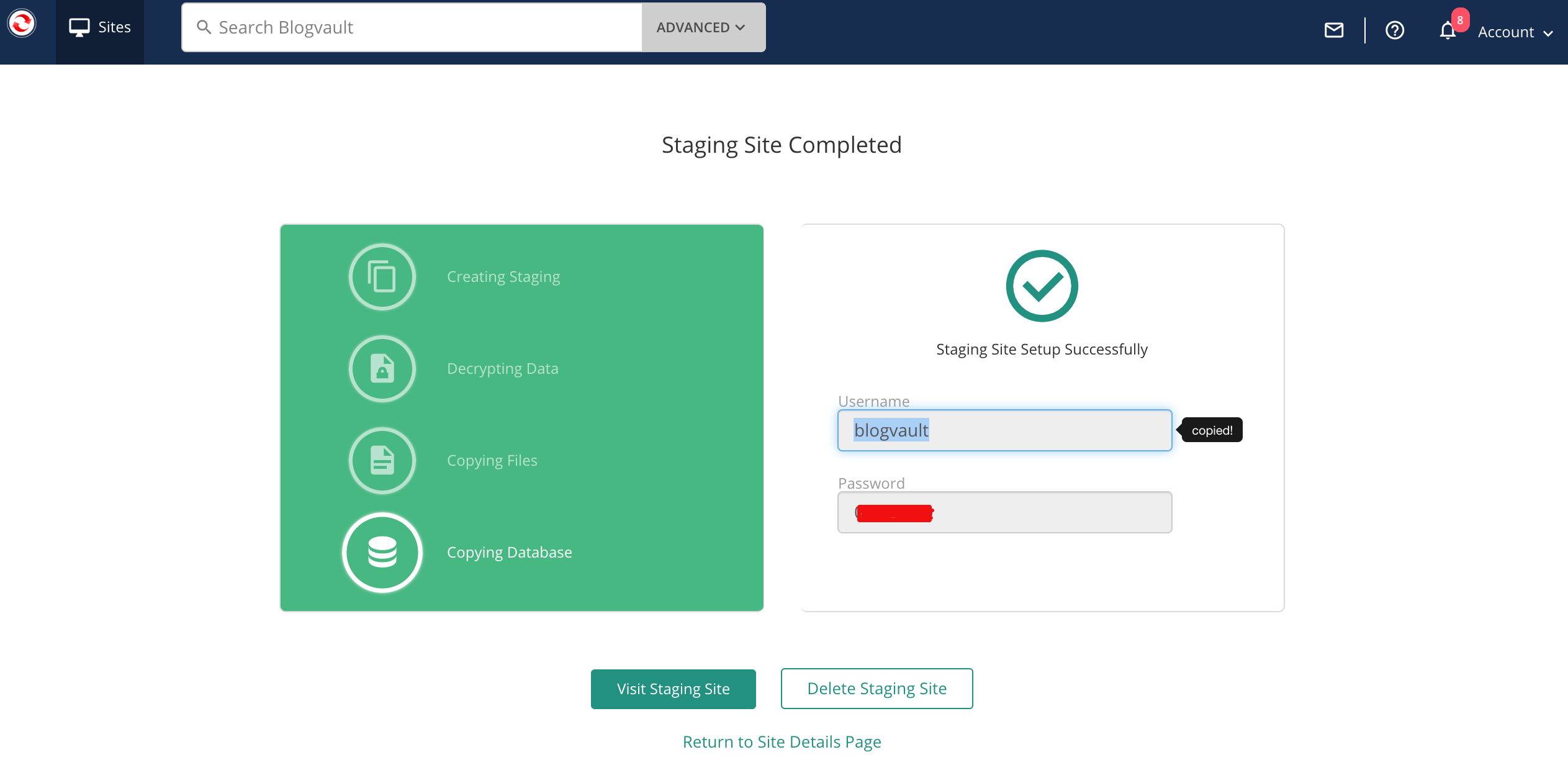
Task: Open the mail envelope icon
Action: (1333, 30)
